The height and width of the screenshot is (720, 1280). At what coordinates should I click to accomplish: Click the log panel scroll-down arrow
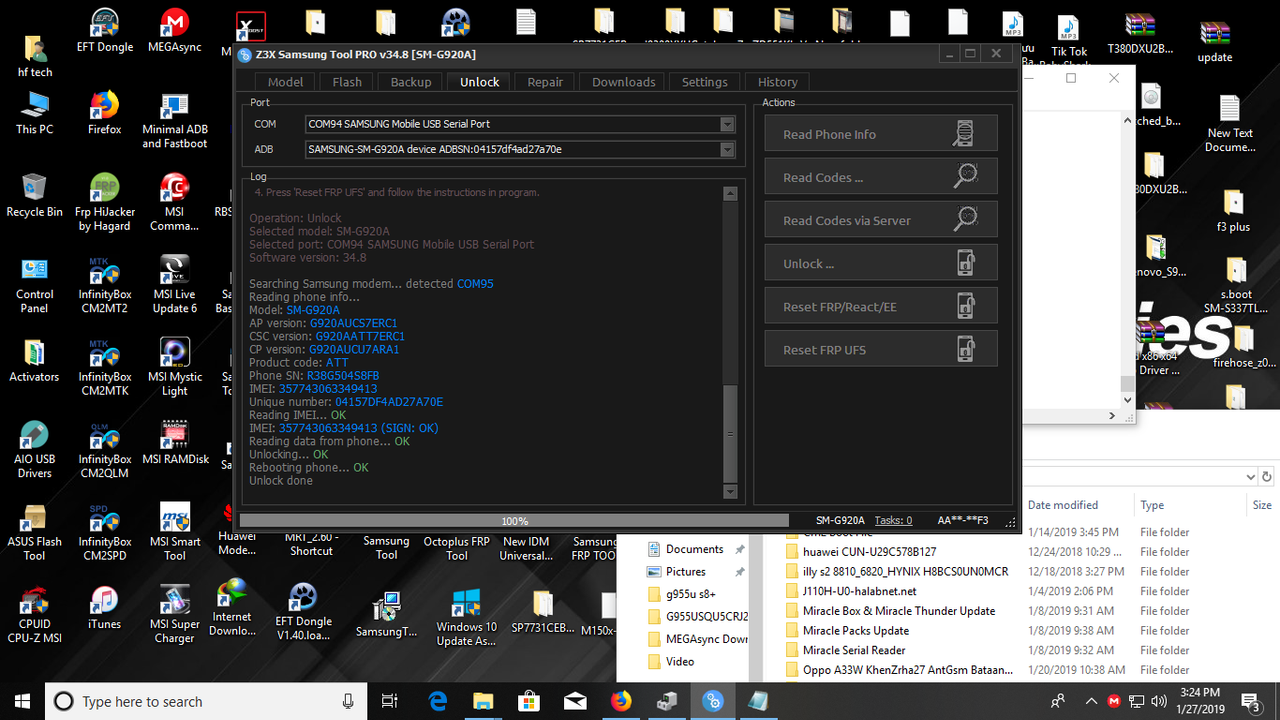point(730,492)
